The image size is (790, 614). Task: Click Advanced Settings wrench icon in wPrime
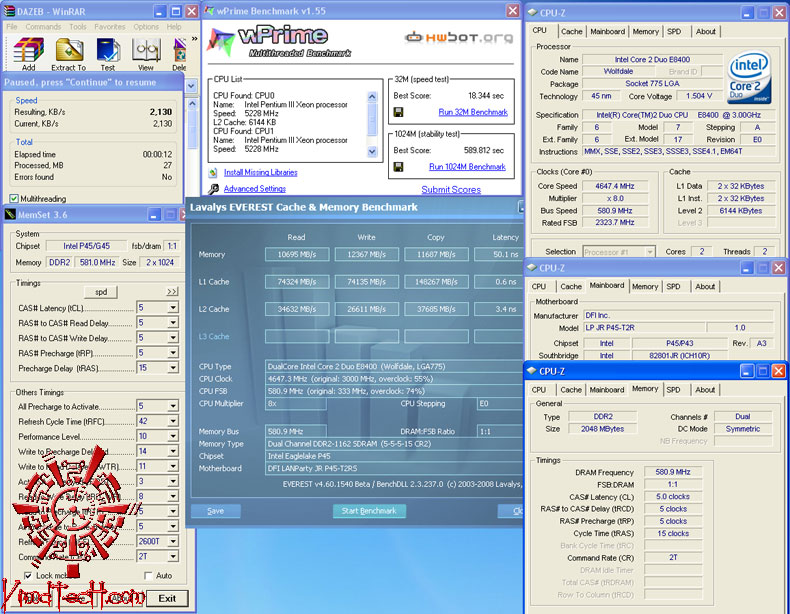click(214, 189)
